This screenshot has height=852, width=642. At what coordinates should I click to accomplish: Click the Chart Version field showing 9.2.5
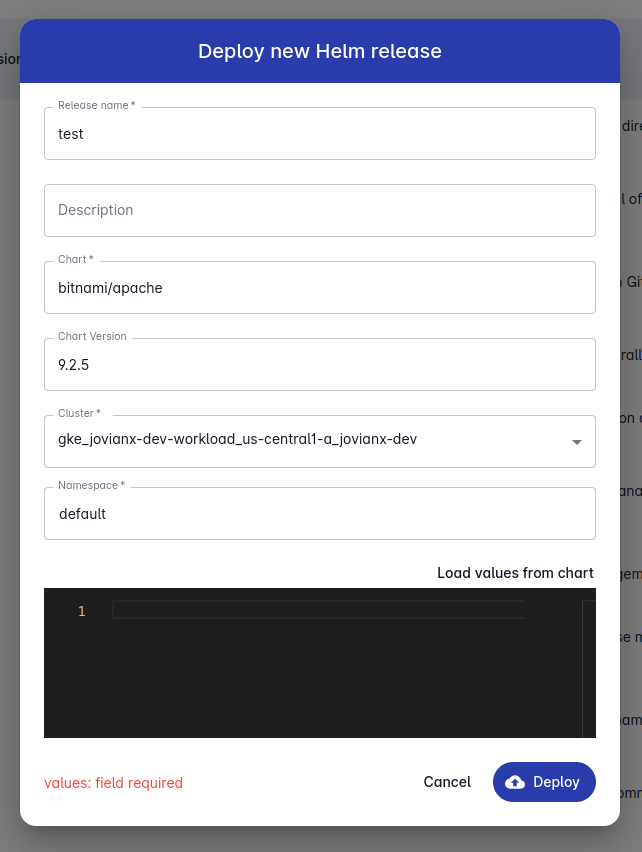(x=320, y=364)
